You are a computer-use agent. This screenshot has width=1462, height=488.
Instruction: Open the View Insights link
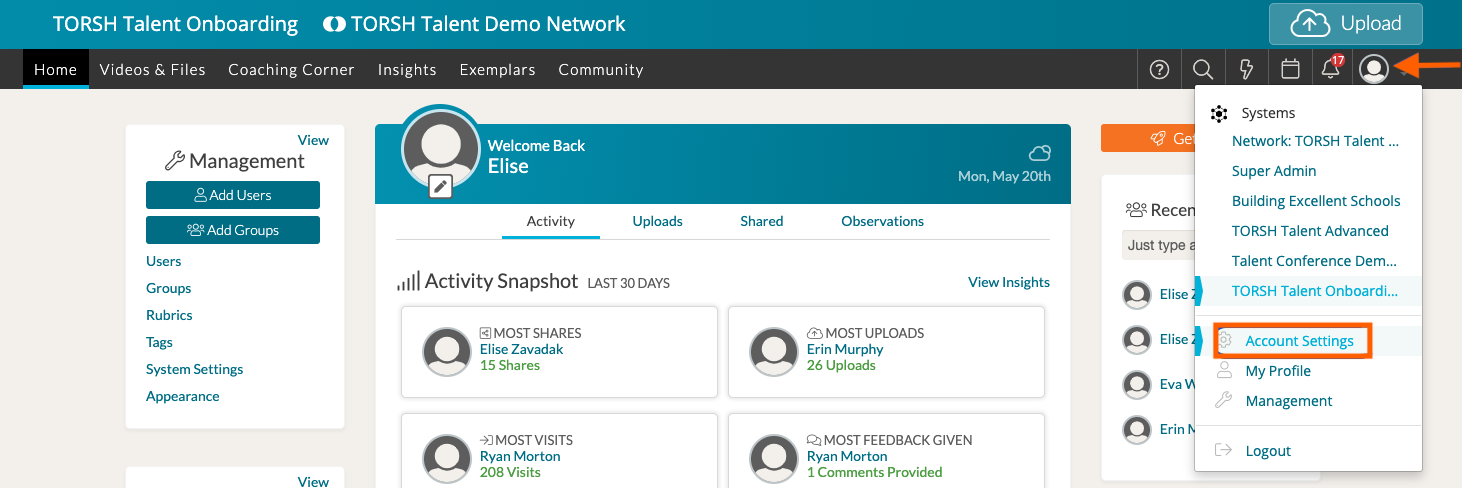coord(1008,282)
